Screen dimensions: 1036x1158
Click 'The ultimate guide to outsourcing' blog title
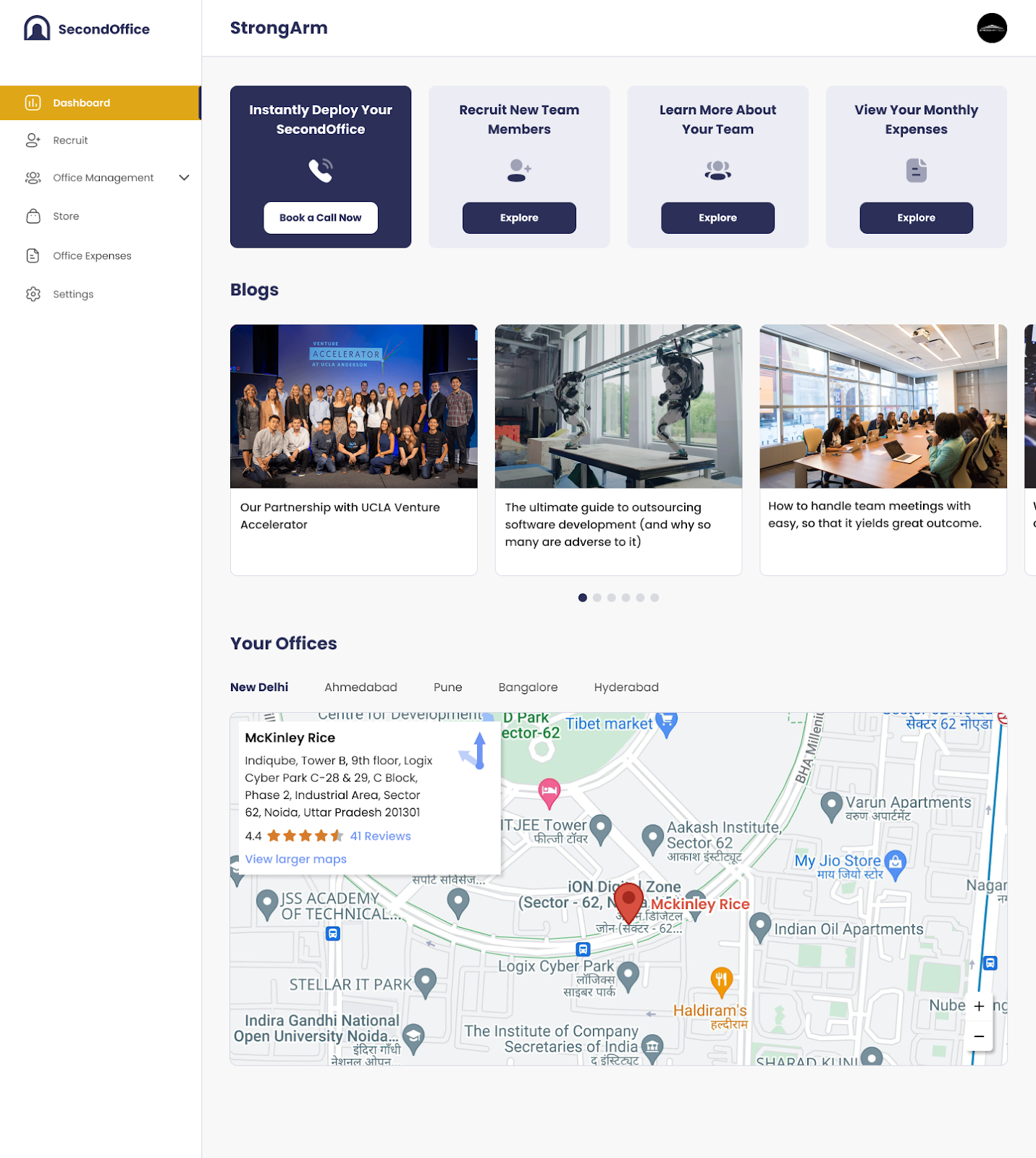pyautogui.click(x=608, y=525)
